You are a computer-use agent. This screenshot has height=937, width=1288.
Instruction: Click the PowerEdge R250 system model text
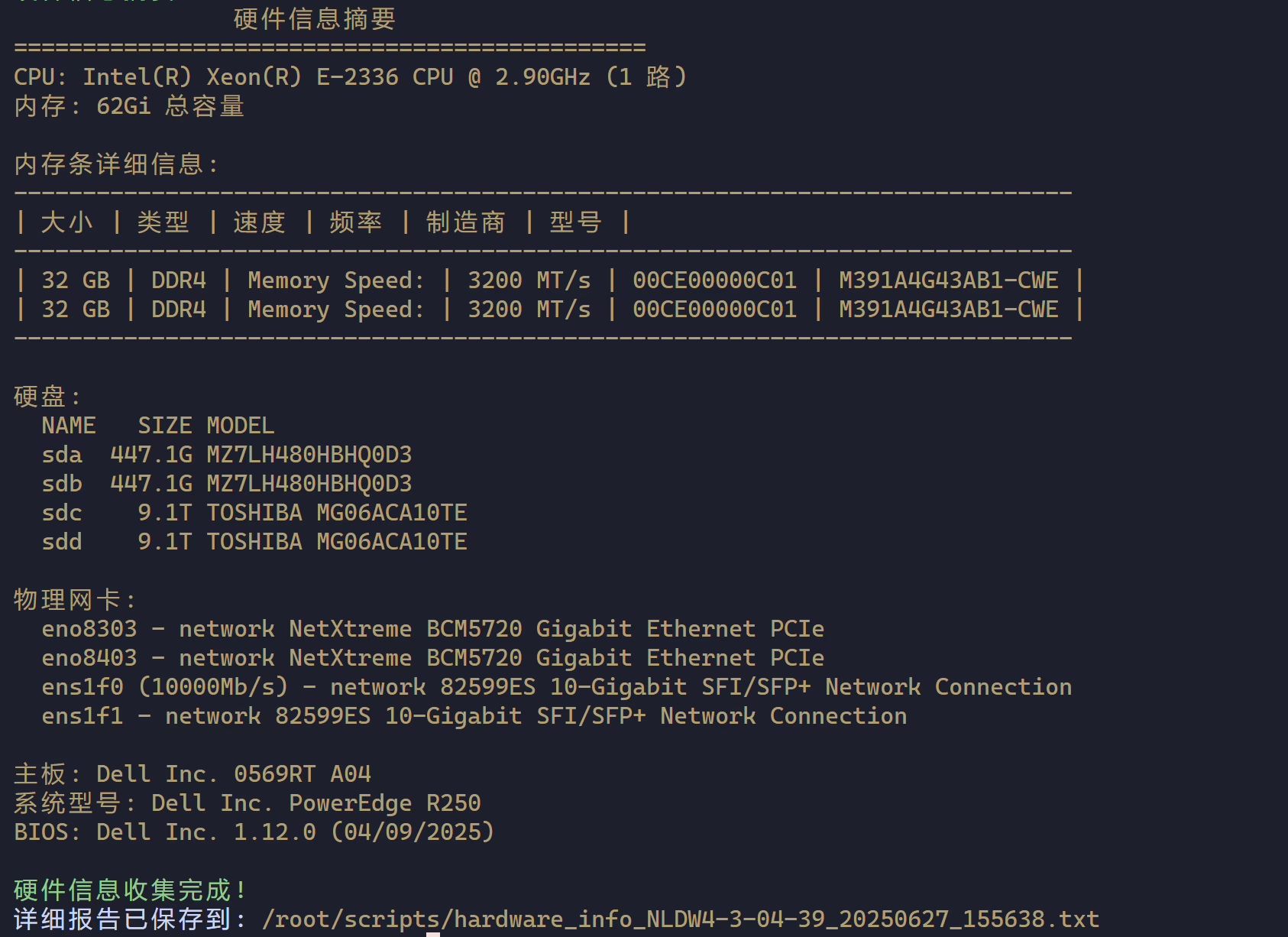[385, 803]
